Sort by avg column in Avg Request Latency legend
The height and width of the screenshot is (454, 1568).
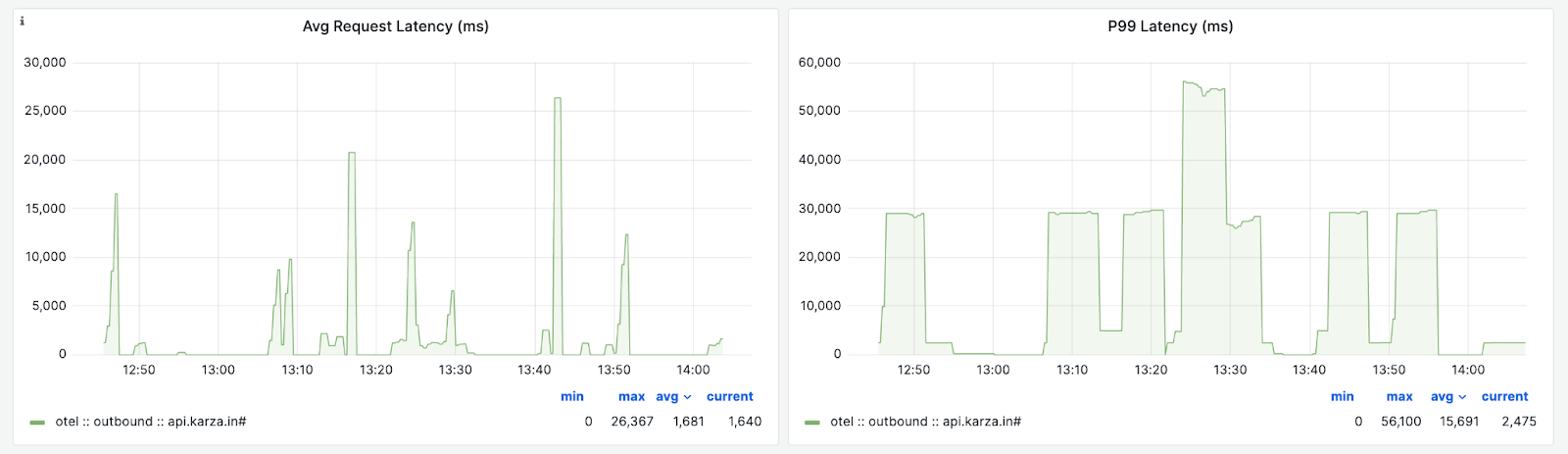click(666, 397)
